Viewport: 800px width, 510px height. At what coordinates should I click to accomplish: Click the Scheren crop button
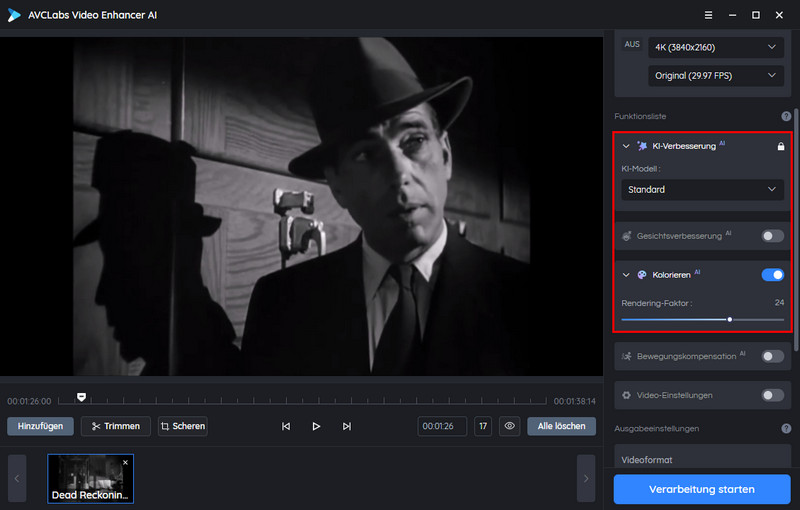click(x=183, y=426)
